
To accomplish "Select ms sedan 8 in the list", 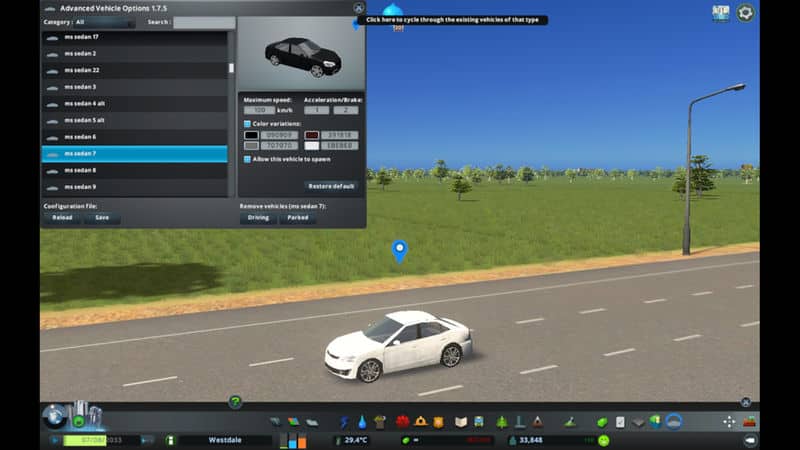I will click(134, 170).
